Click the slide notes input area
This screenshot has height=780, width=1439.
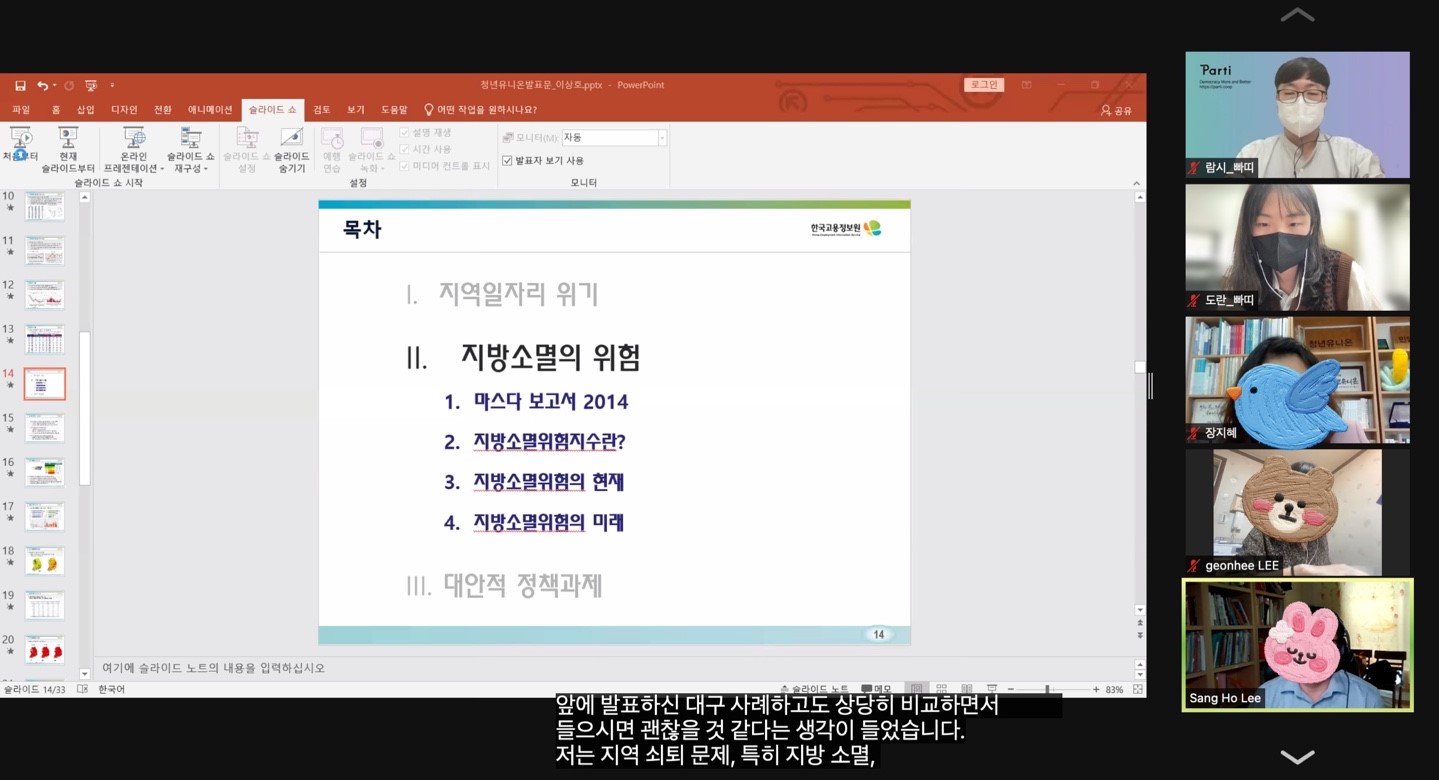pyautogui.click(x=615, y=667)
